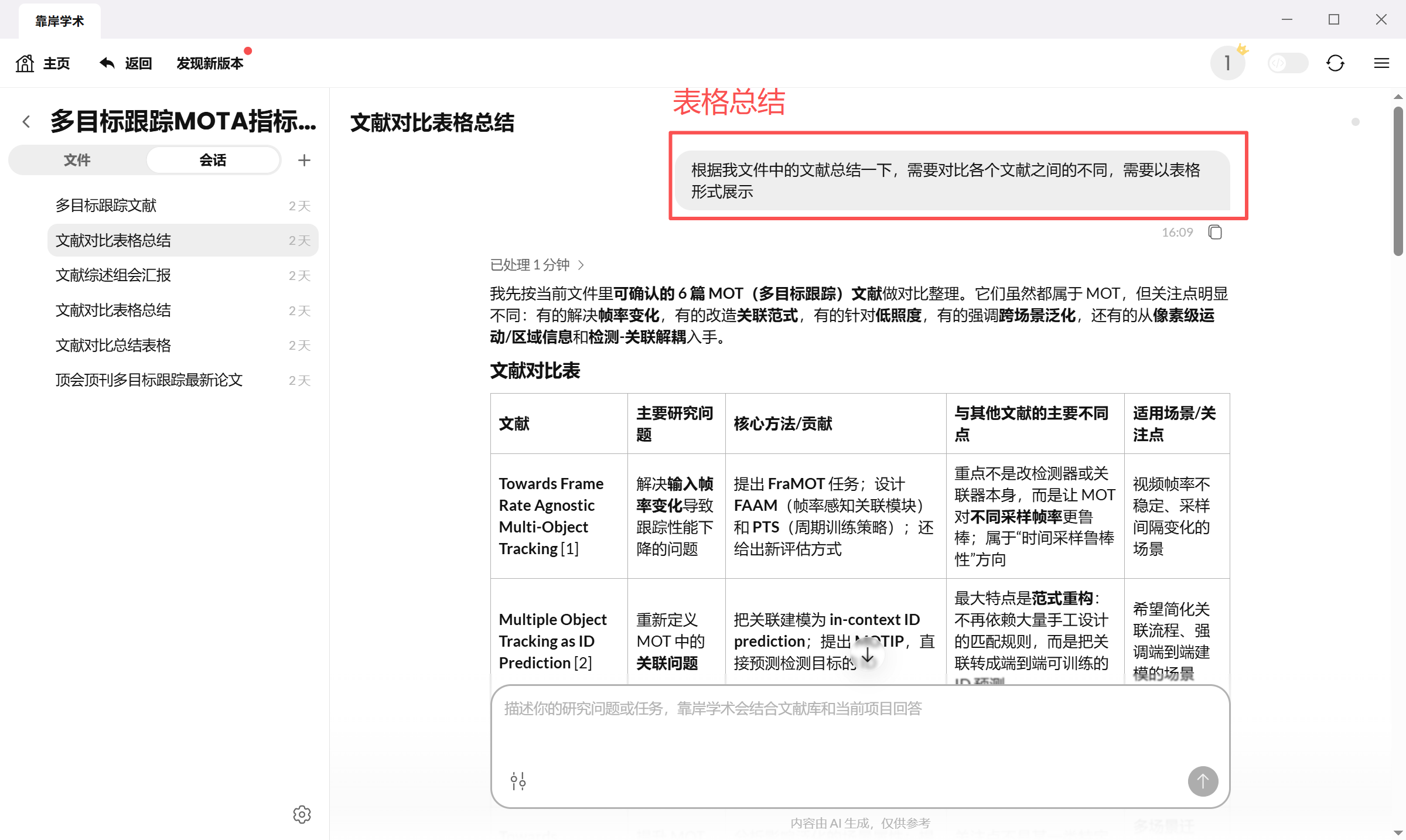Open the 发现新版本 update notice
The height and width of the screenshot is (840, 1406).
click(210, 63)
